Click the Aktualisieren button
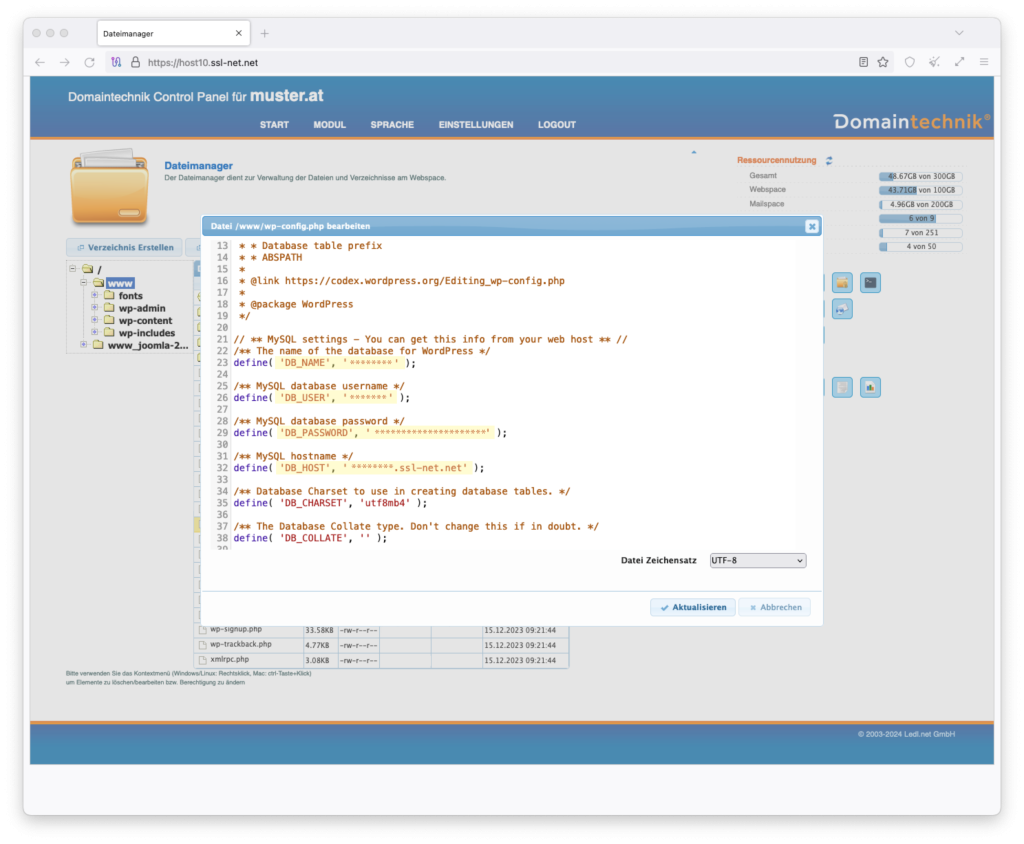1024x844 pixels. point(693,607)
